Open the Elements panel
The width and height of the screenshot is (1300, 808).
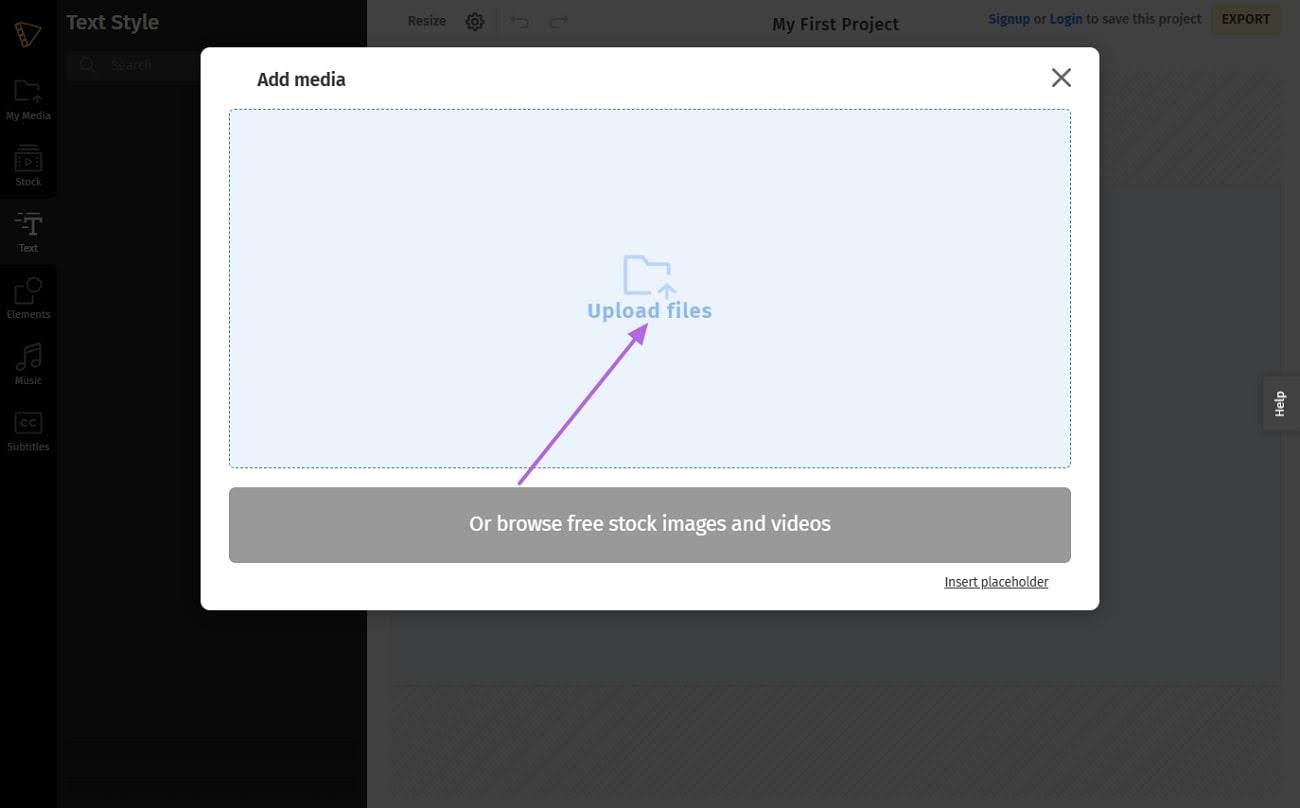point(28,298)
